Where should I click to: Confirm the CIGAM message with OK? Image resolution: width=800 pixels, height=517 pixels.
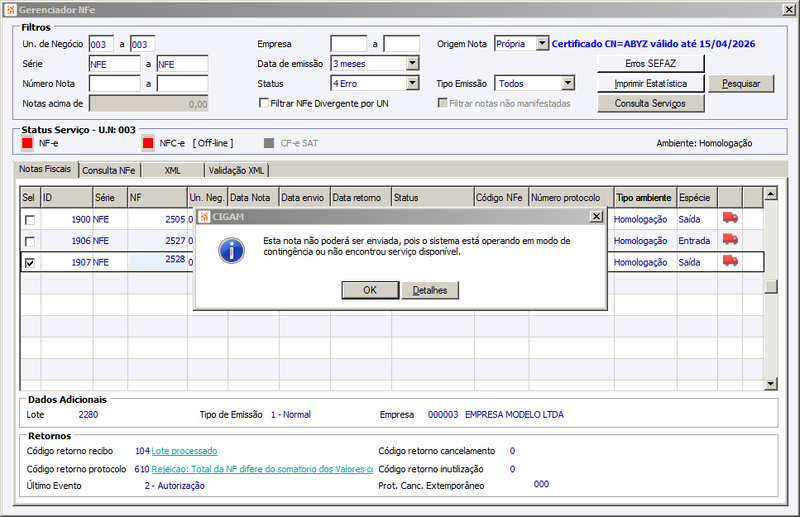[x=370, y=290]
